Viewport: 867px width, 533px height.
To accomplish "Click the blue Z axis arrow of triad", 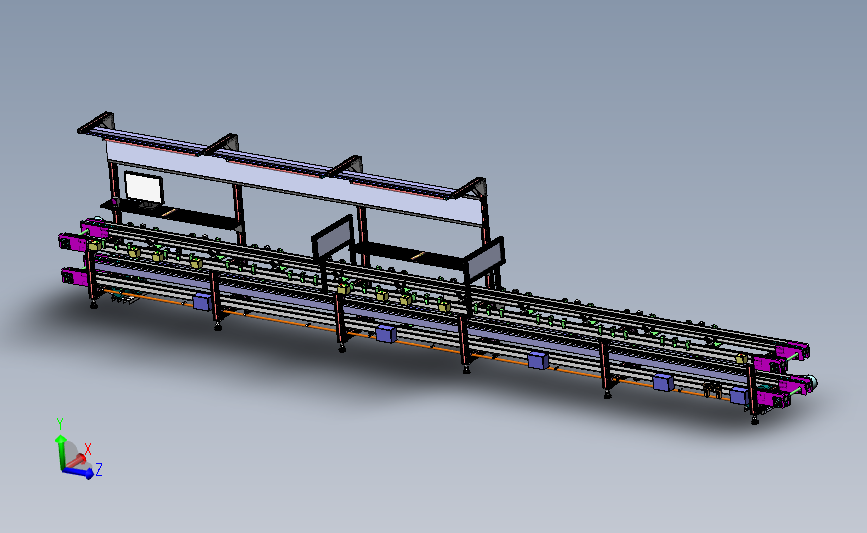I will 78,473.
